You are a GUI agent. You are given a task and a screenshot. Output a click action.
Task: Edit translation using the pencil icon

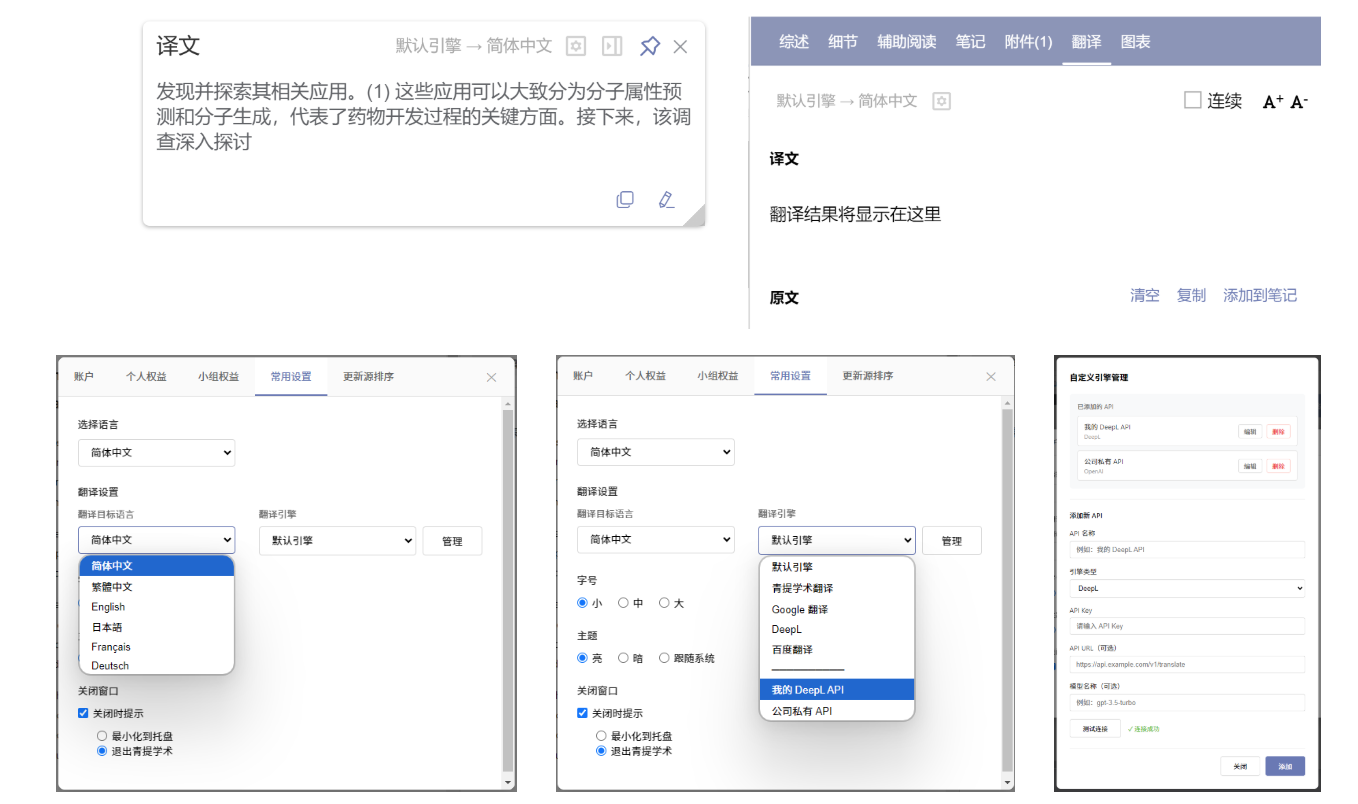tap(666, 199)
